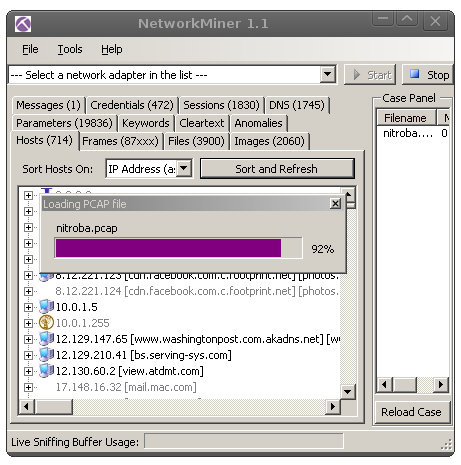This screenshot has height=465, width=461.
Task: Expand the 10.0.1.5 host node
Action: click(x=29, y=307)
